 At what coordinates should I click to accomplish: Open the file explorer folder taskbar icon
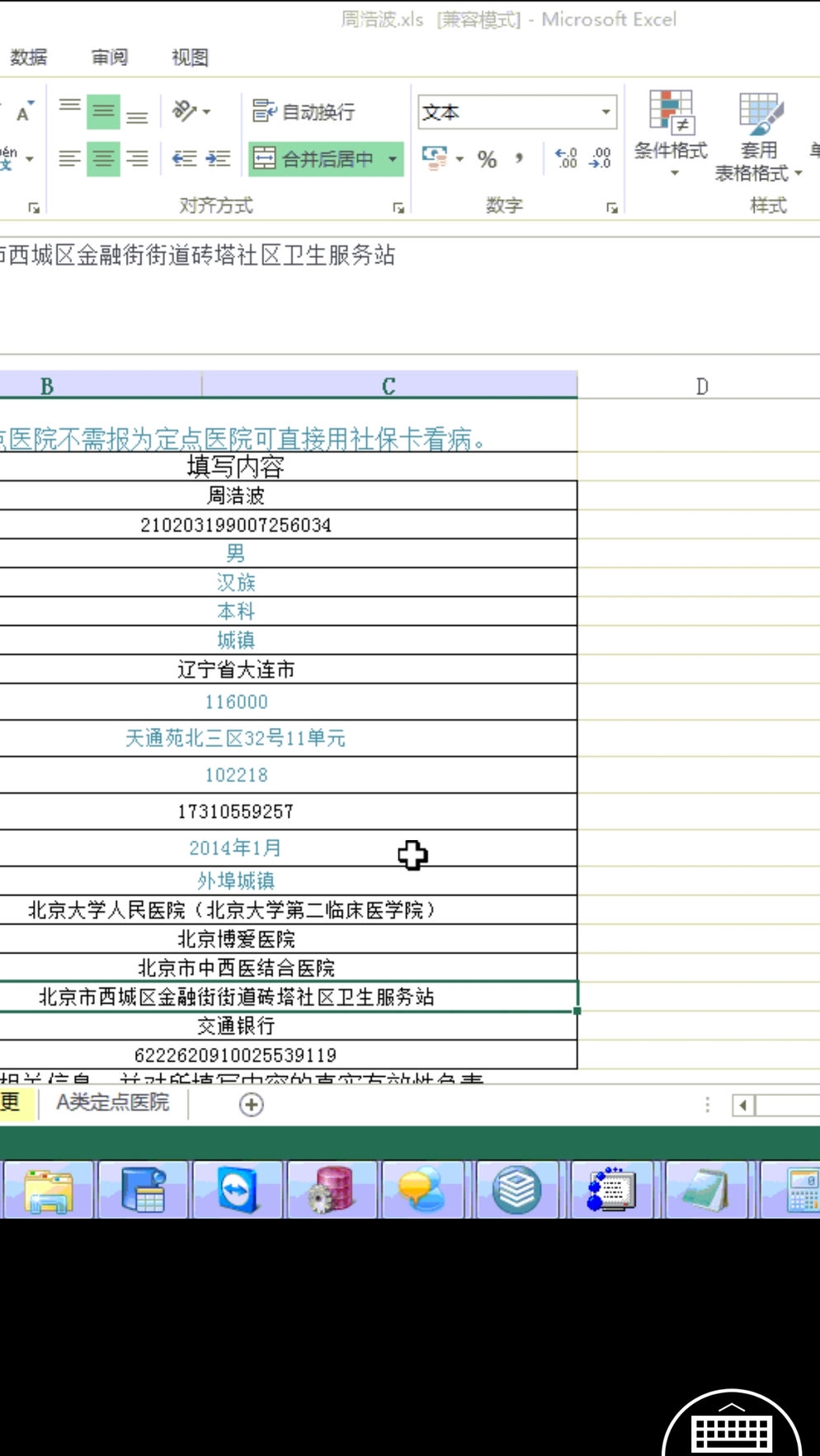pos(48,1190)
